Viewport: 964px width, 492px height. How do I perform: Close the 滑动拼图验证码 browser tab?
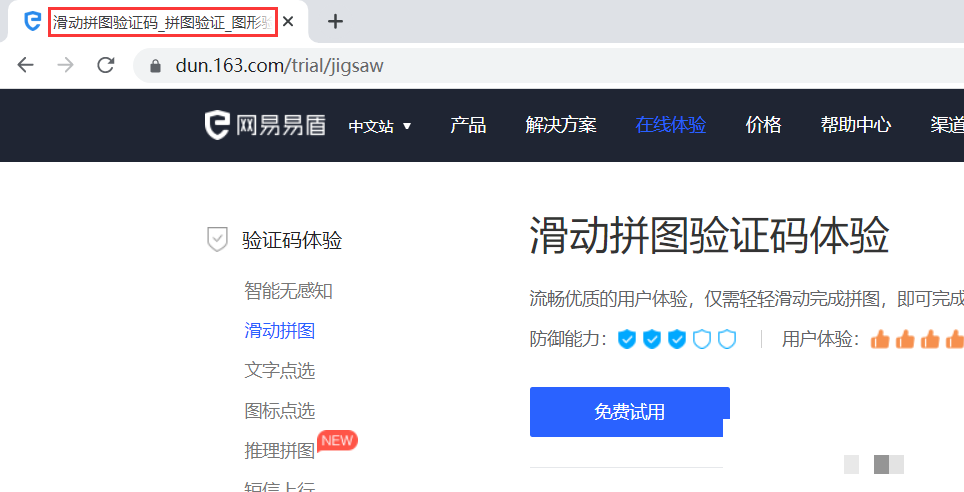tap(289, 21)
